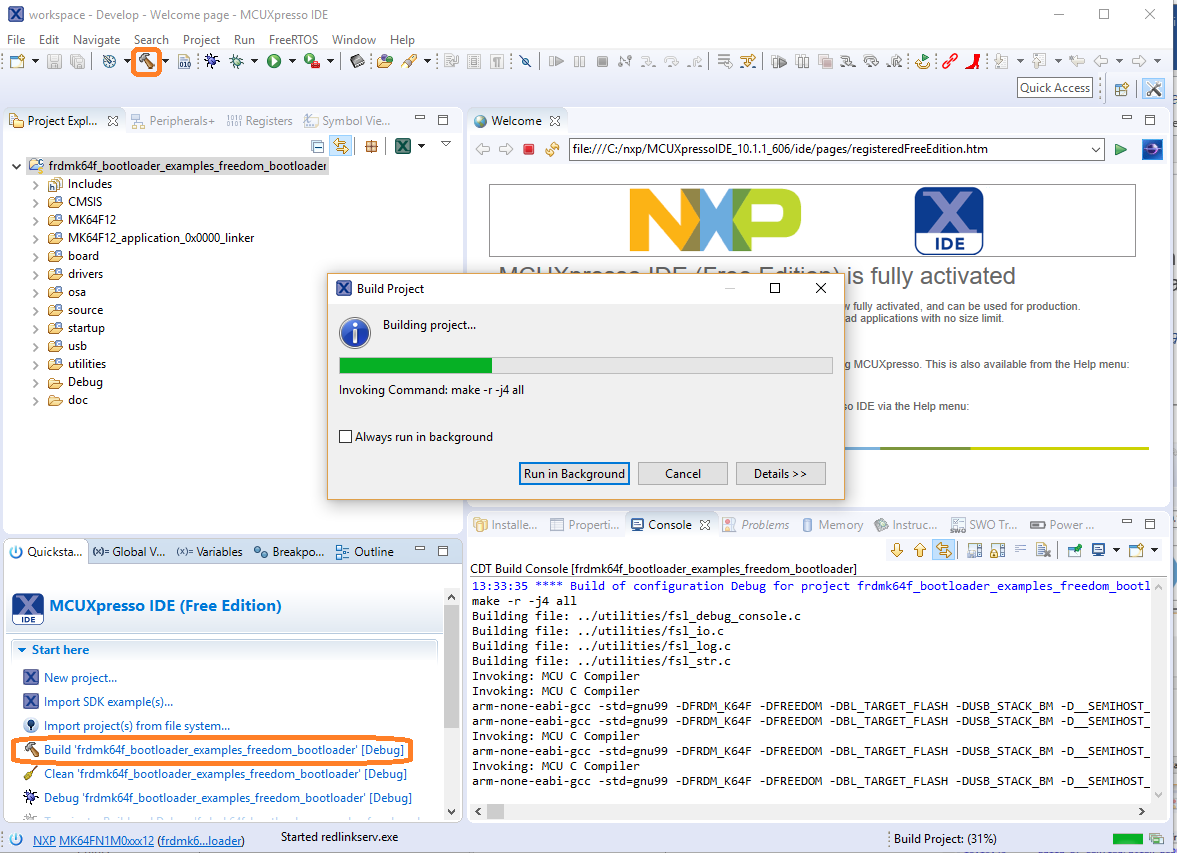Select the Build hammer icon in toolbar

click(145, 61)
